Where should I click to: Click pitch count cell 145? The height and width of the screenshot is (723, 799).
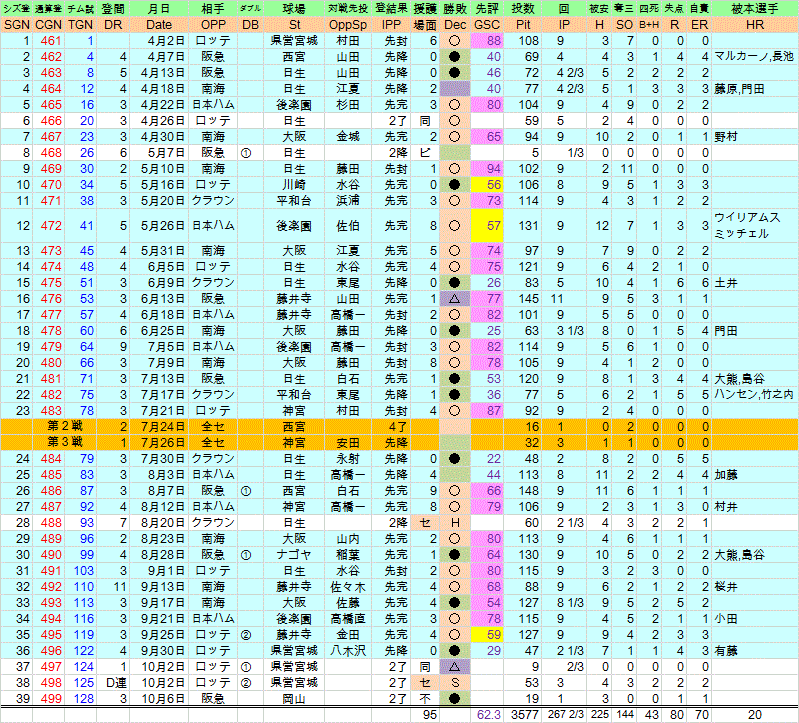528,299
